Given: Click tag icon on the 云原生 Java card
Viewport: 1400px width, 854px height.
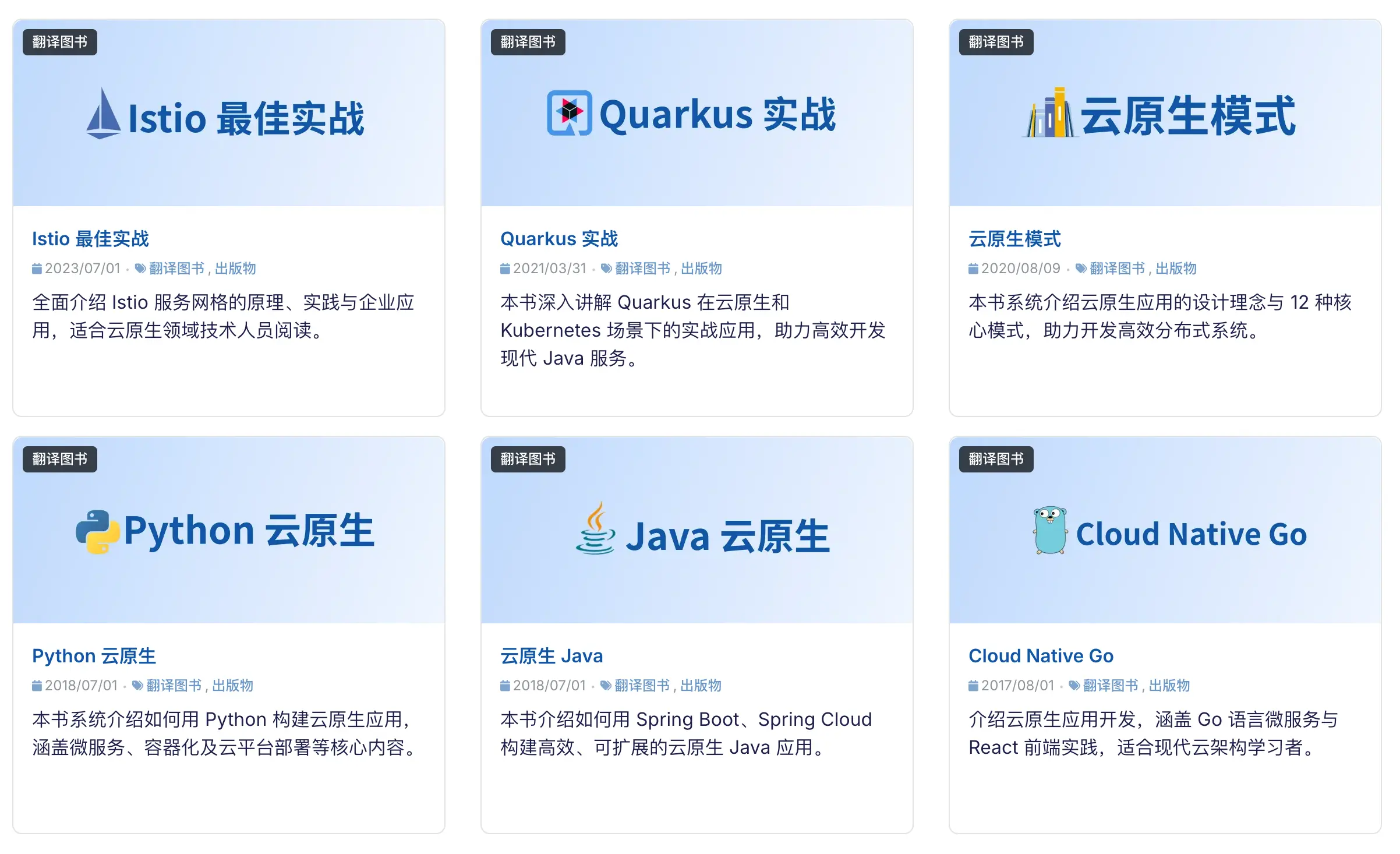Looking at the screenshot, I should 606,686.
